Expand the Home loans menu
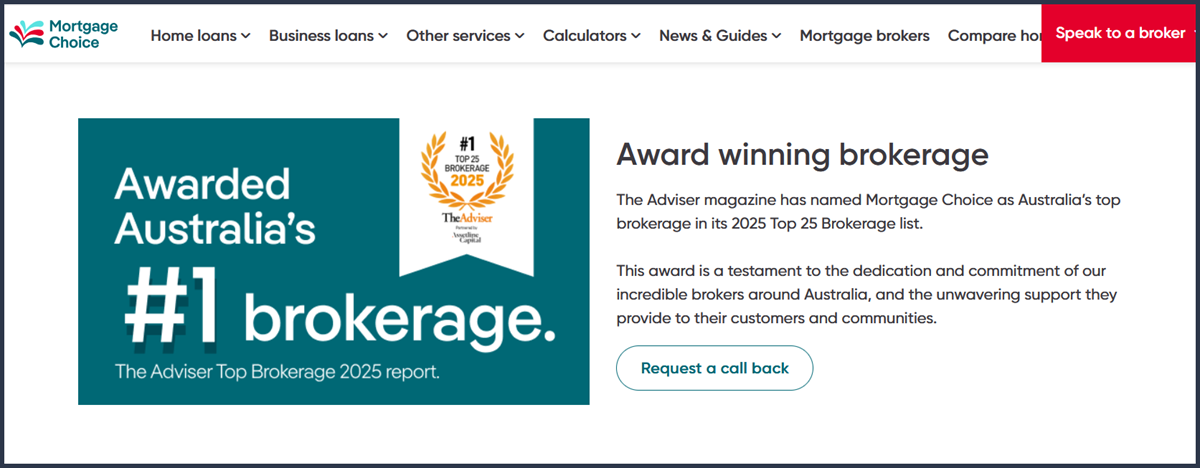Viewport: 1200px width, 468px height. (x=194, y=36)
